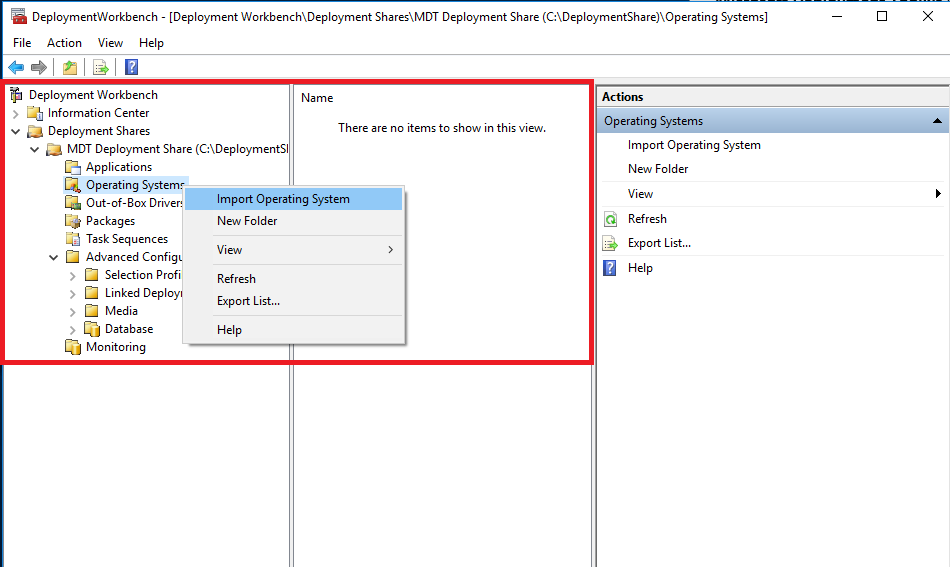
Task: Open the View menu in menu bar
Action: pyautogui.click(x=110, y=43)
